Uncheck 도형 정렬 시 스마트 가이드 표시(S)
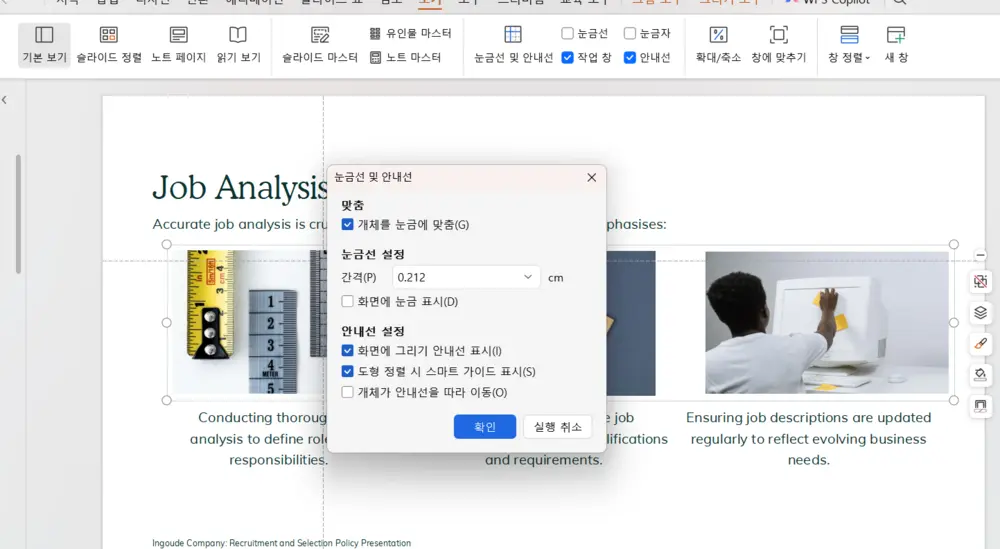Viewport: 1000px width, 549px height. (348, 371)
